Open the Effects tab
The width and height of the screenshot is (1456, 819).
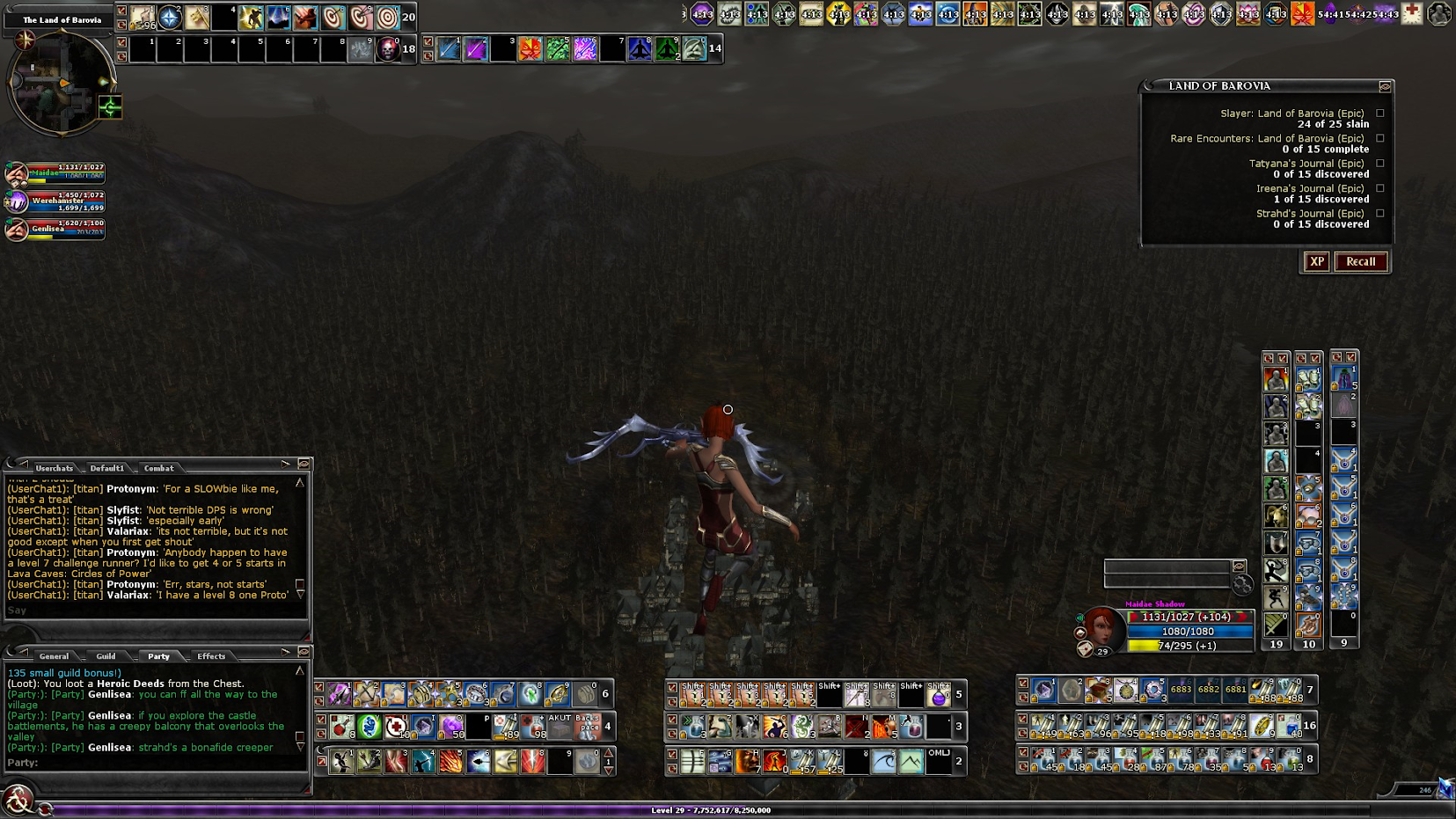211,656
